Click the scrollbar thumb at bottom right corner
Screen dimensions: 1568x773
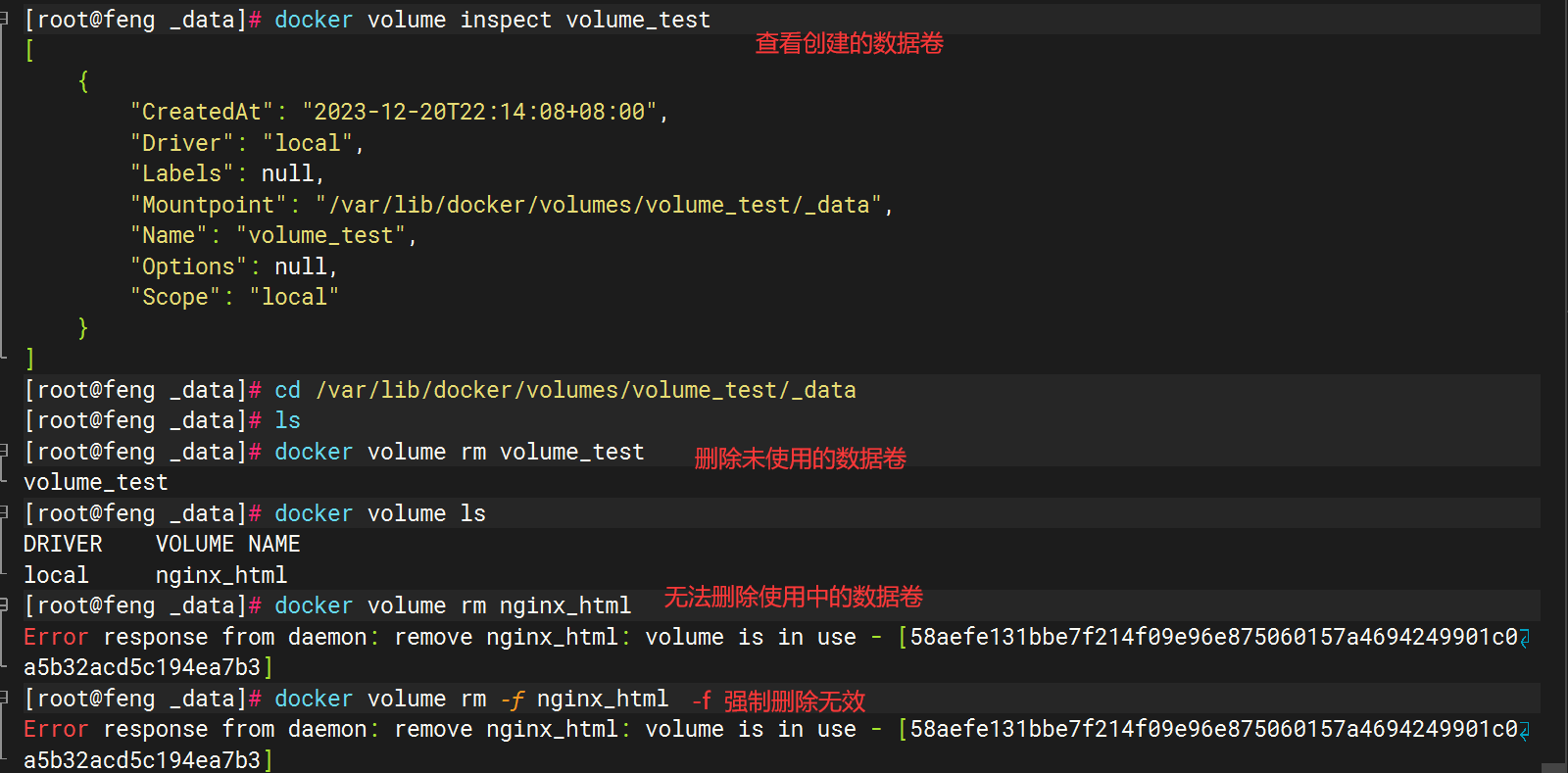coord(1553,767)
